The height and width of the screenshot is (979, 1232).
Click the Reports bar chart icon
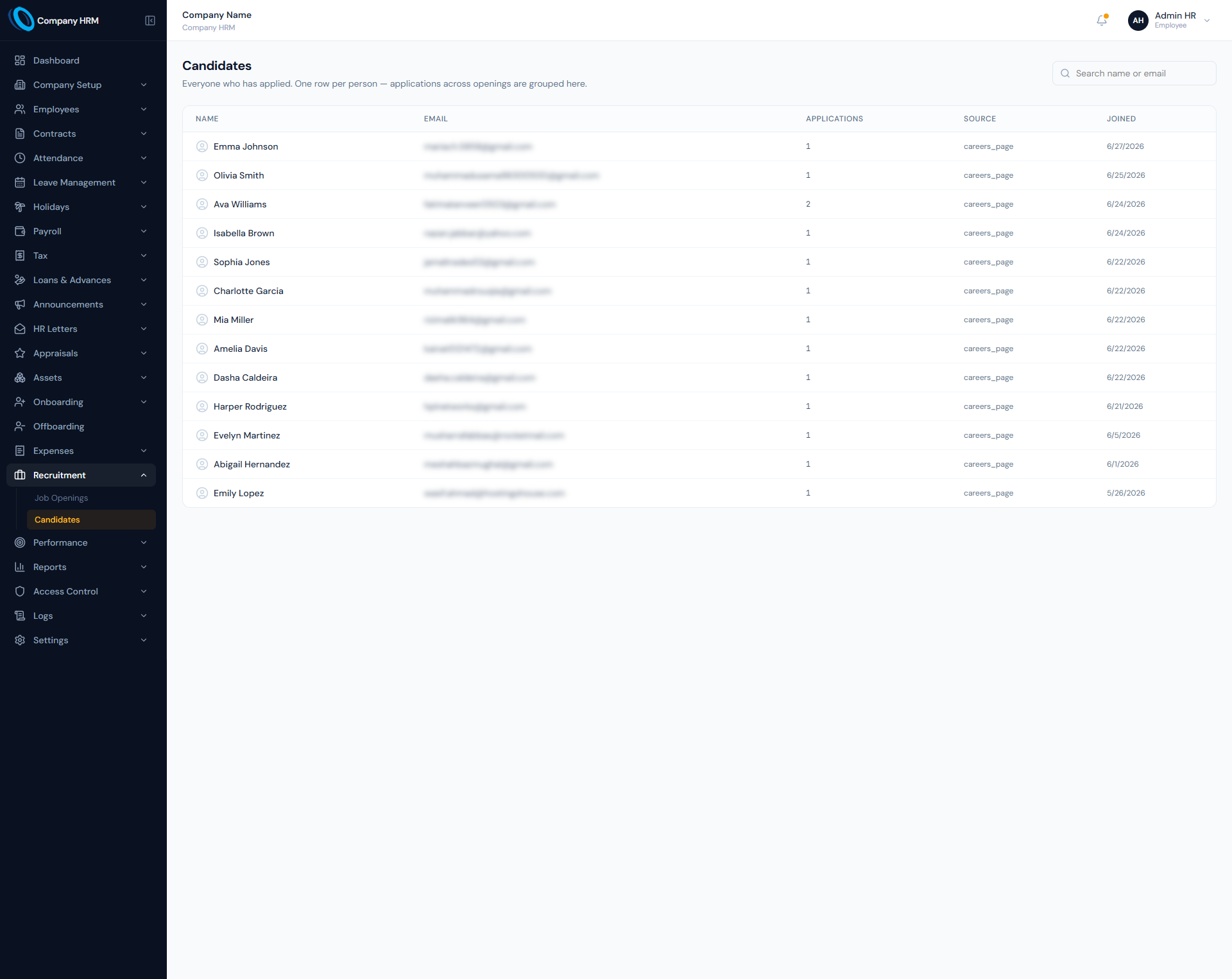point(20,567)
